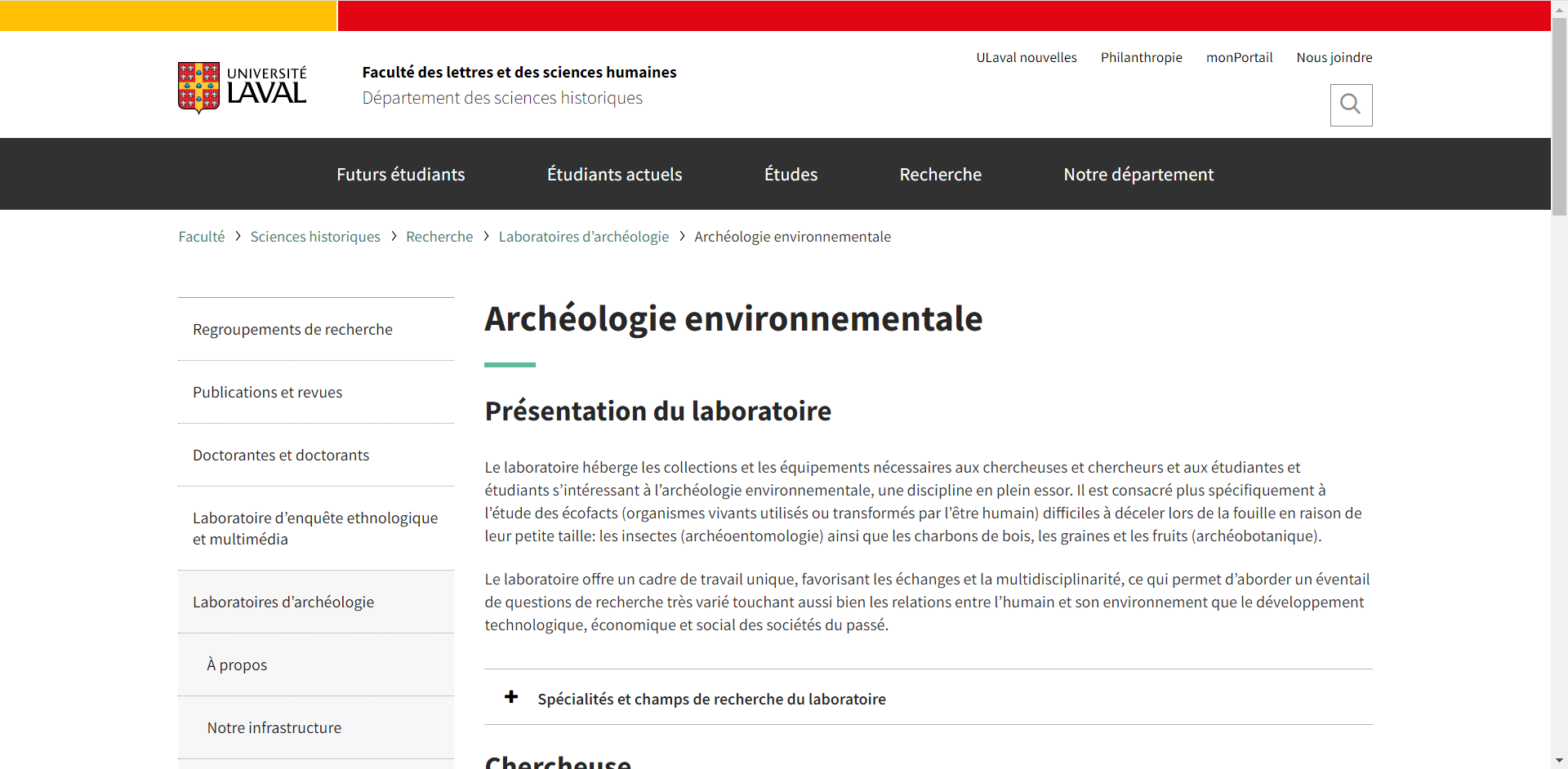Click Nous joindre
The height and width of the screenshot is (769, 1568).
pyautogui.click(x=1334, y=57)
